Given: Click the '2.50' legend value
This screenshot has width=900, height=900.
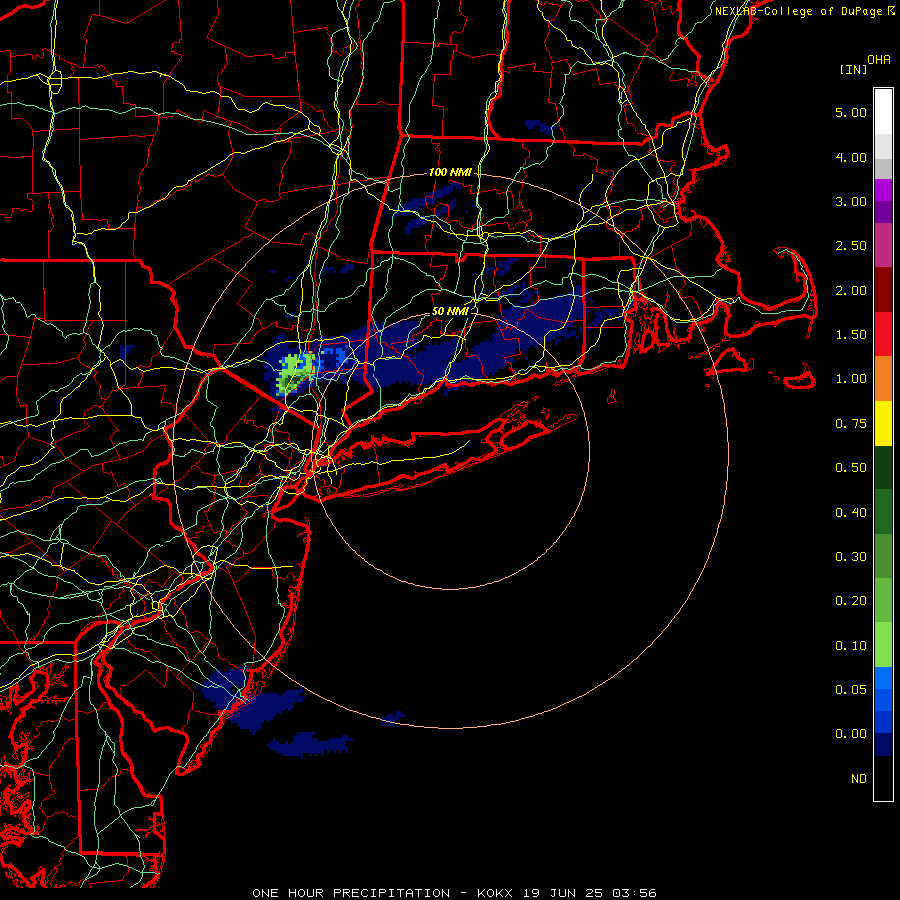Looking at the screenshot, I should pos(851,246).
